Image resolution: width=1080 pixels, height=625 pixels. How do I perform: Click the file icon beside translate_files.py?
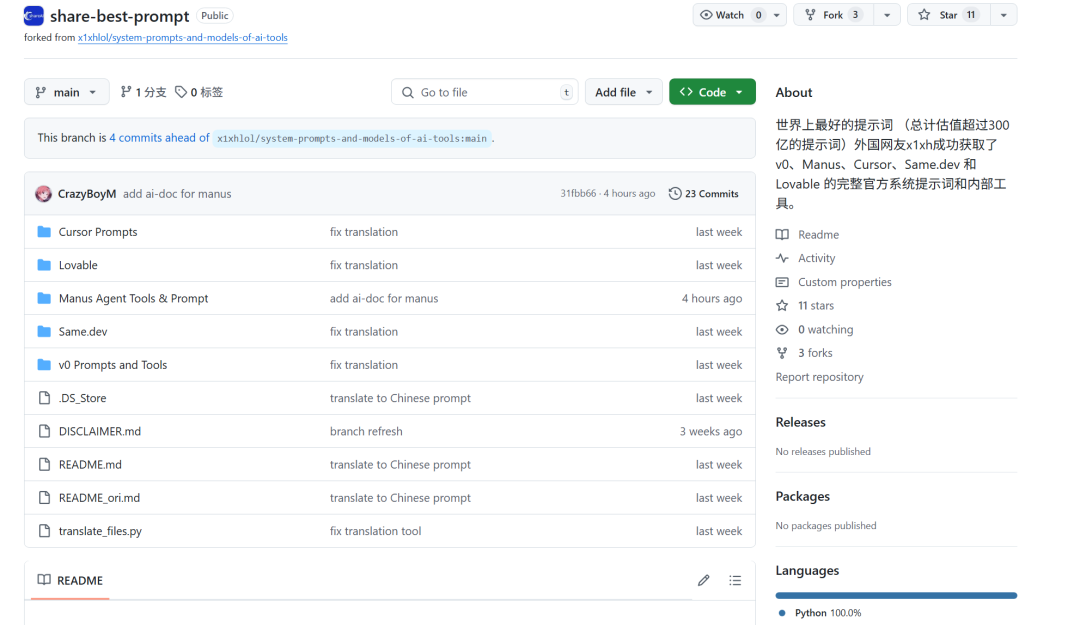click(x=44, y=531)
